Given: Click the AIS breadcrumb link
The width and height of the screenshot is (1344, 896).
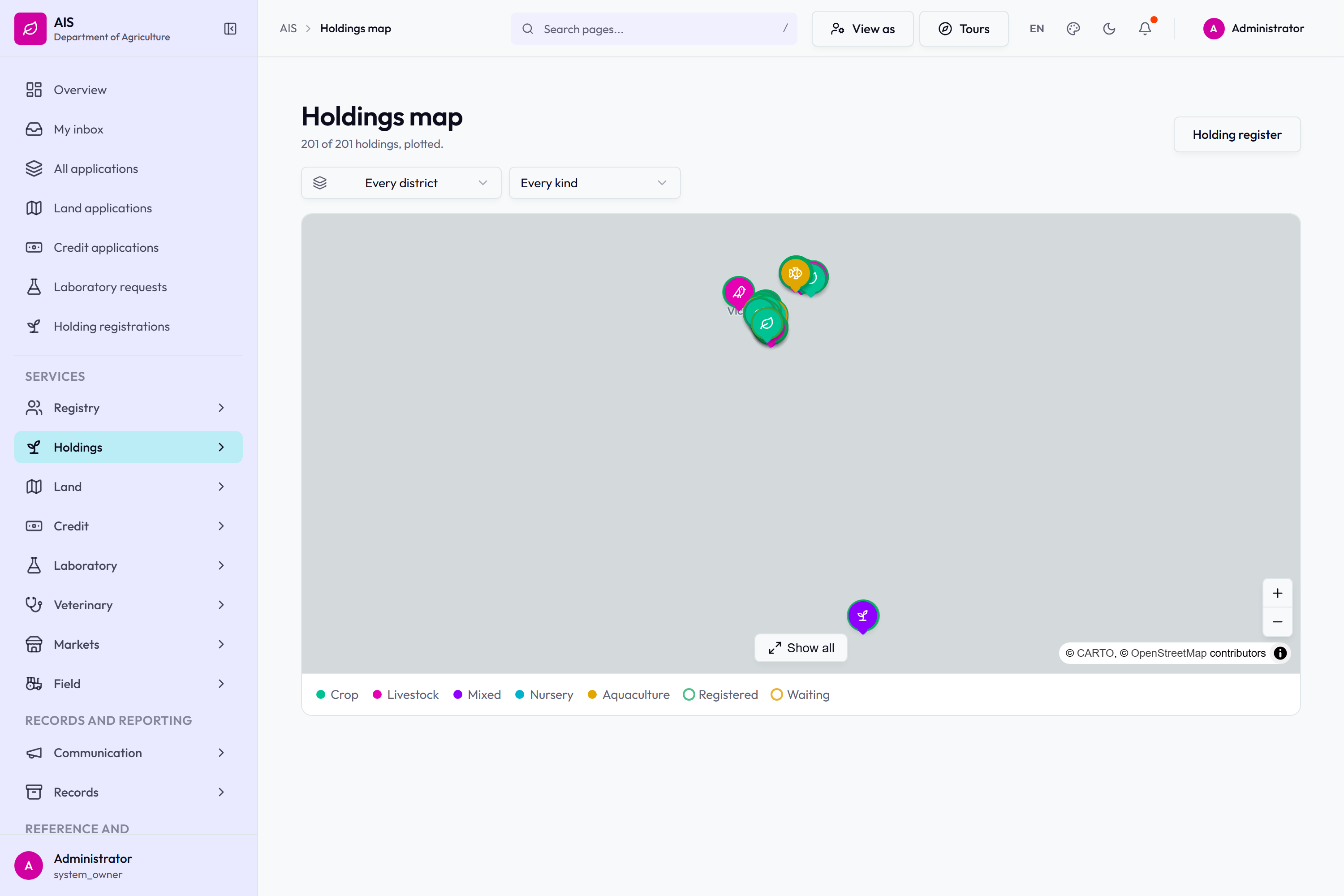Looking at the screenshot, I should point(288,29).
